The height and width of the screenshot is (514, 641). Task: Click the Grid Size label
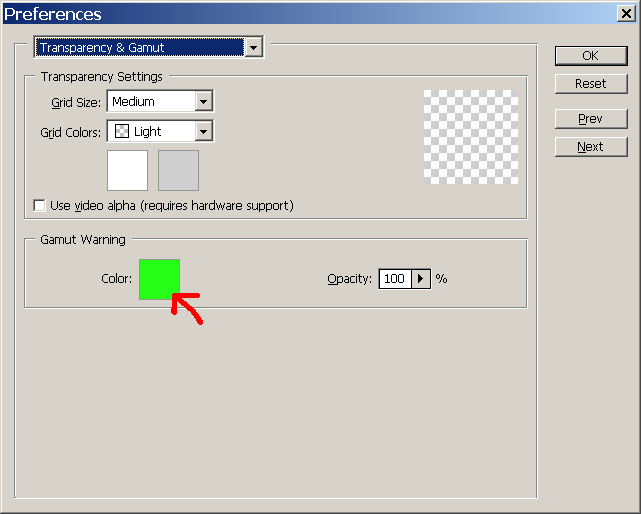76,102
